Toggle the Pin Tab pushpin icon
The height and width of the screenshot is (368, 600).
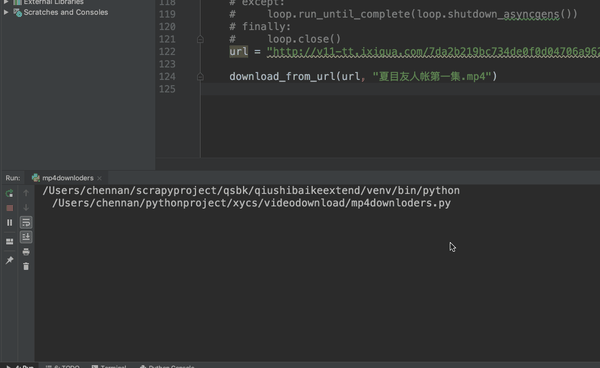pyautogui.click(x=10, y=260)
